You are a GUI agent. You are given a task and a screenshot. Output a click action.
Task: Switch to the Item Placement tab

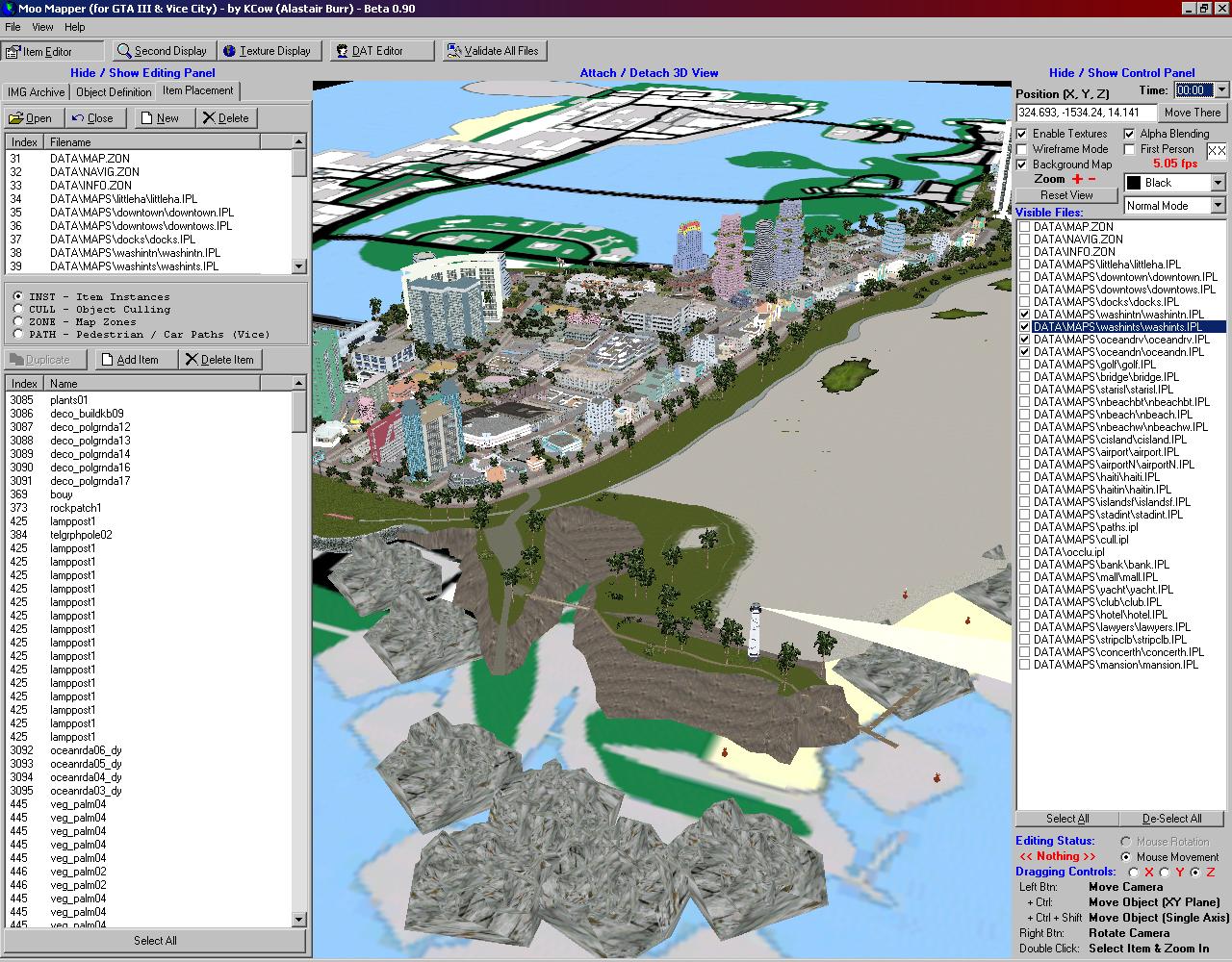[x=198, y=90]
